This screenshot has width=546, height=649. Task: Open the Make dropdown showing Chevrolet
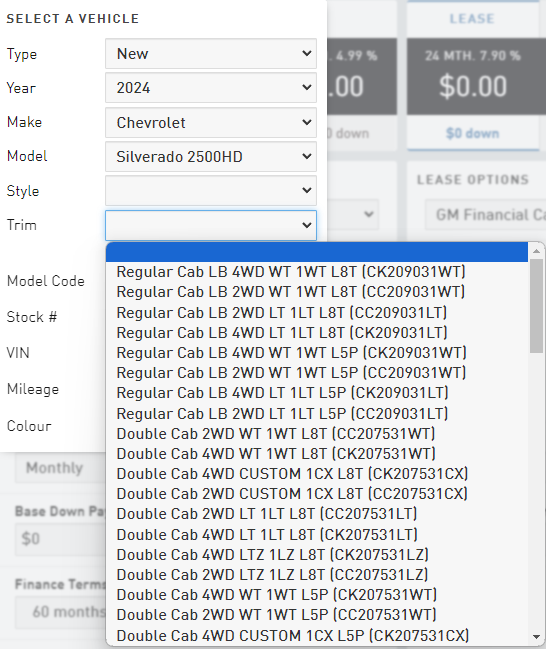[x=211, y=123]
